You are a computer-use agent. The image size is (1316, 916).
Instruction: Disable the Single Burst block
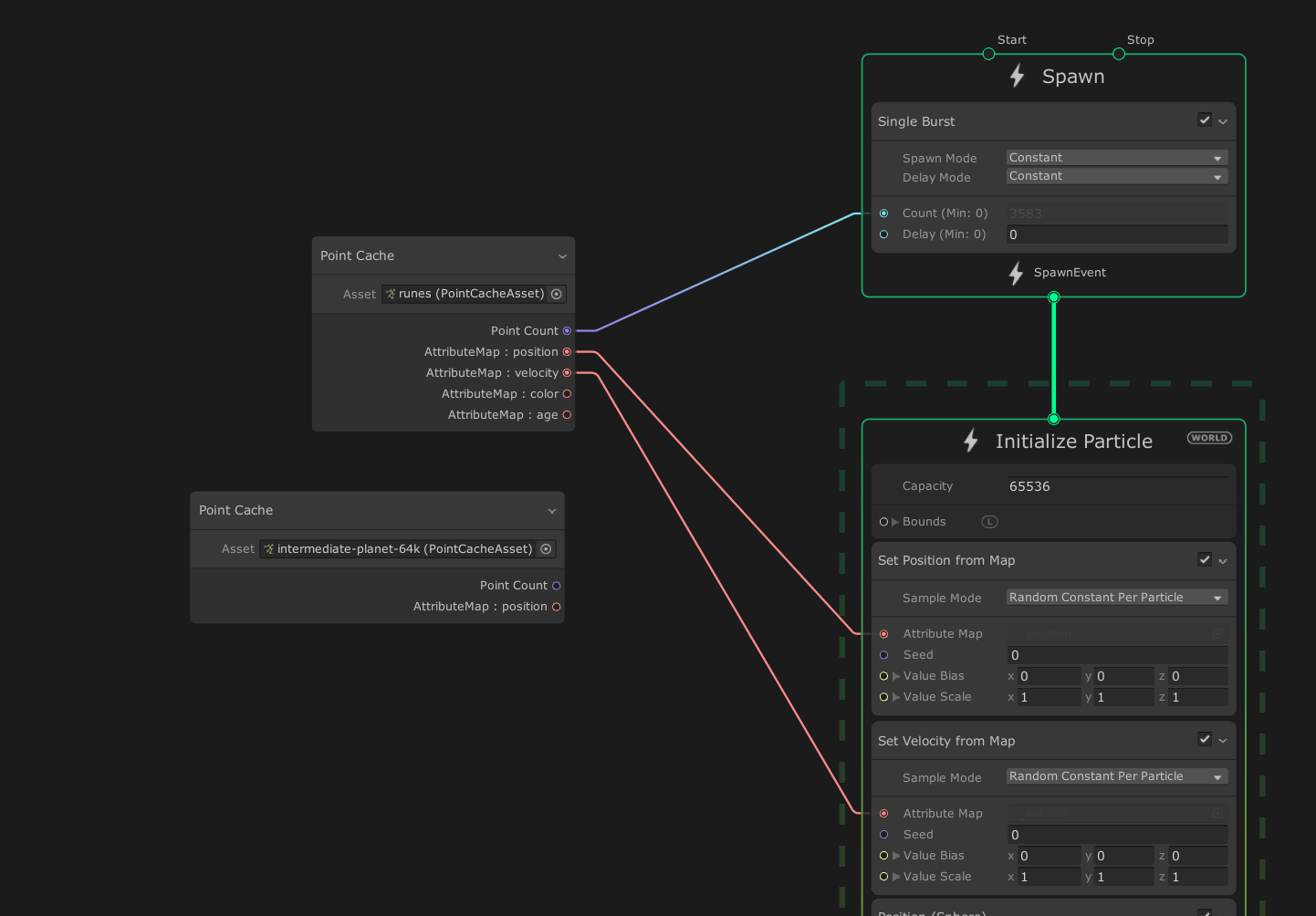(1204, 120)
